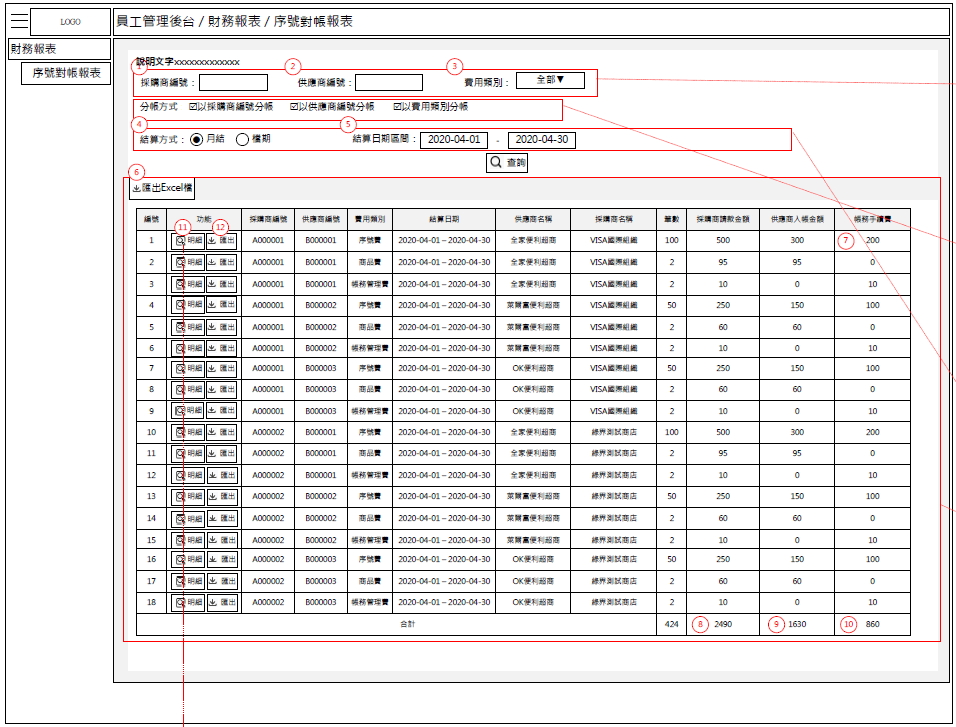Click 匯出 export icon for row 1
The height and width of the screenshot is (727, 956).
tap(221, 241)
